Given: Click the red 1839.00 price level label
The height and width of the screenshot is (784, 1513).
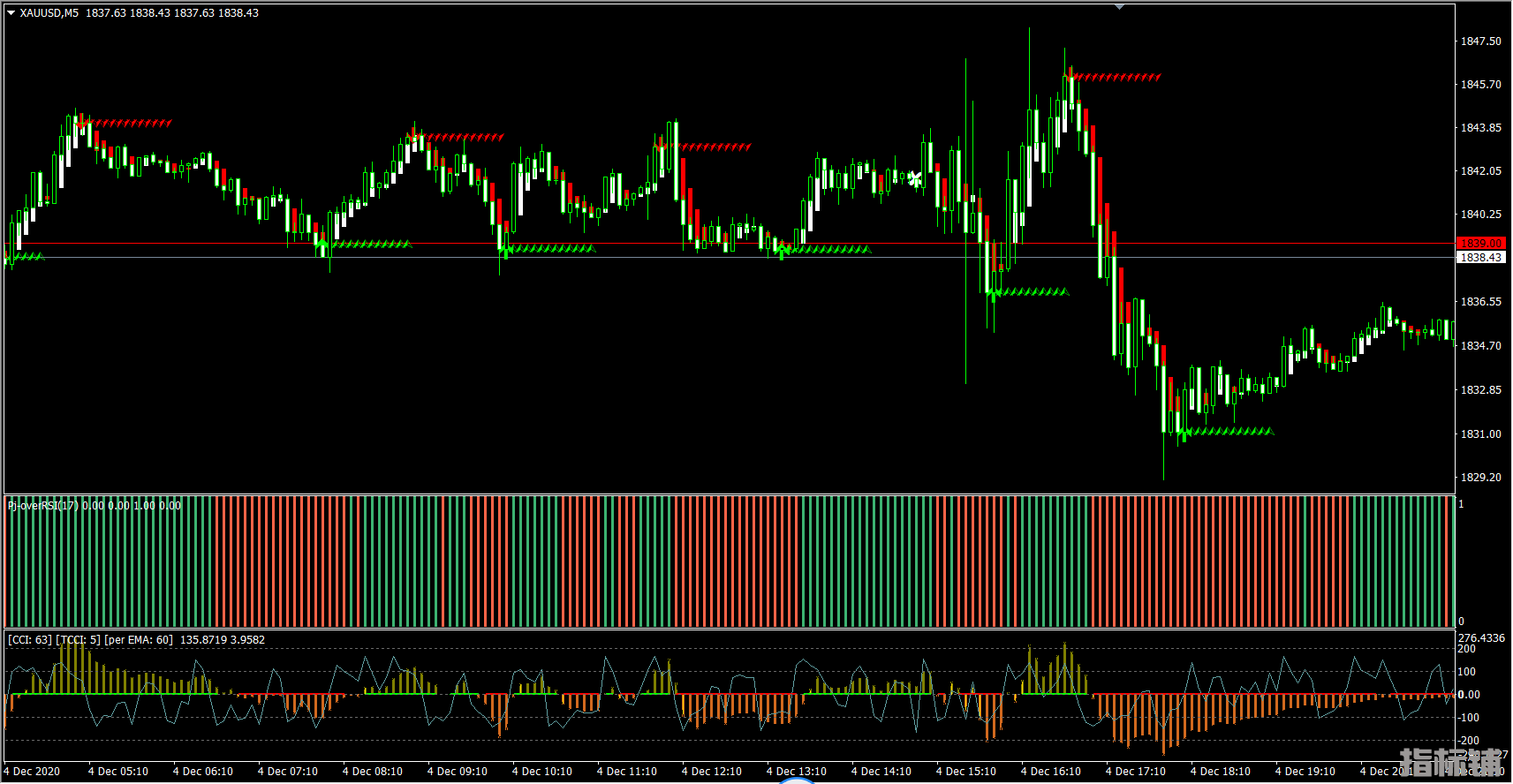Looking at the screenshot, I should tap(1480, 243).
